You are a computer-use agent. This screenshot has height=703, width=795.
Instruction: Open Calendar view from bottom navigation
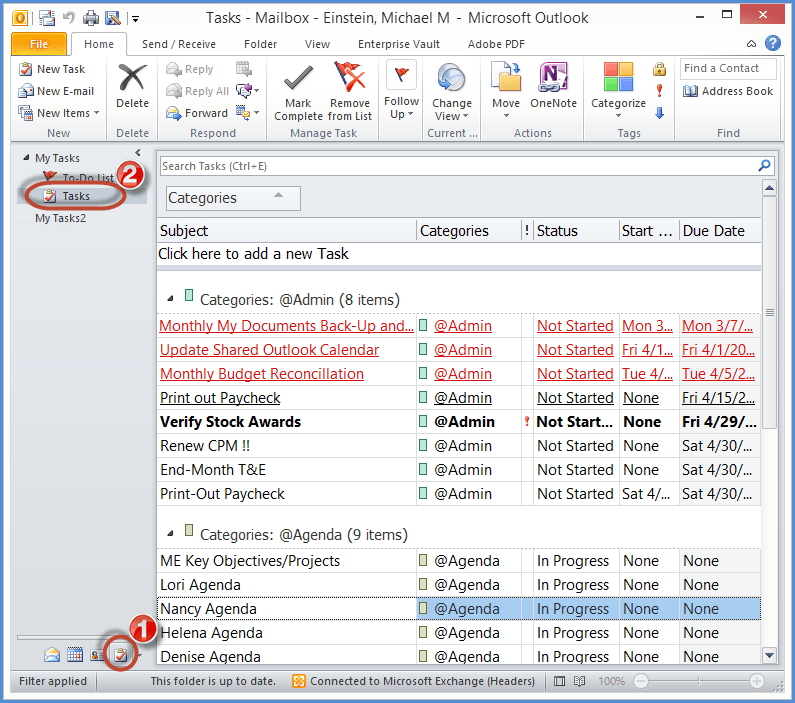click(x=75, y=656)
